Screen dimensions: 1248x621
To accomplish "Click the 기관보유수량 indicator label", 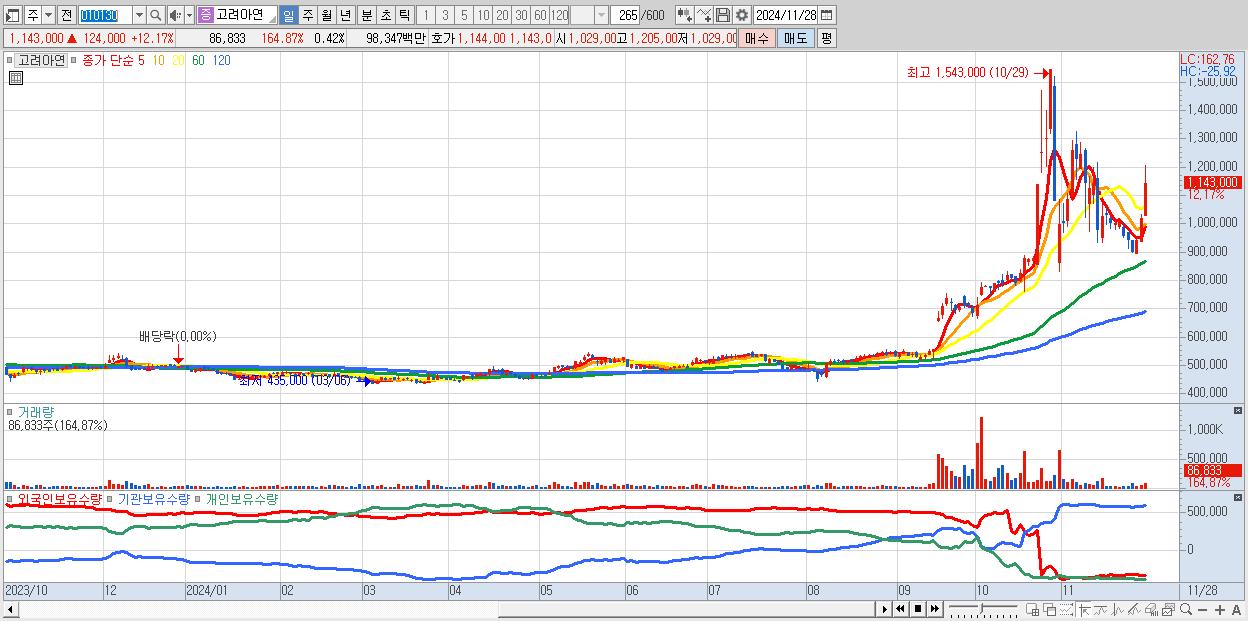I will (153, 498).
